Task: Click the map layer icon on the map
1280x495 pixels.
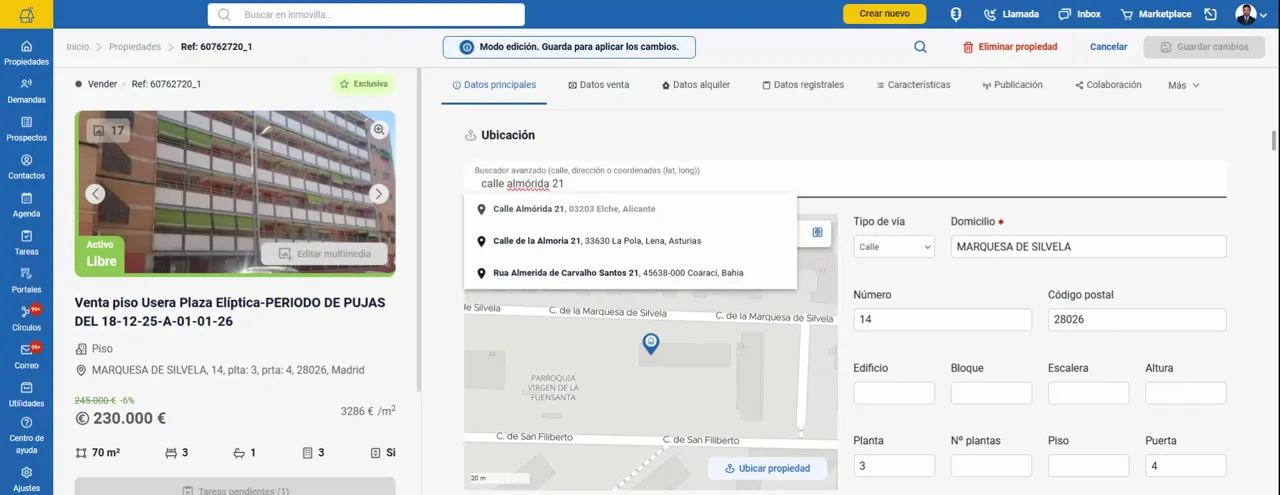Action: pos(817,233)
